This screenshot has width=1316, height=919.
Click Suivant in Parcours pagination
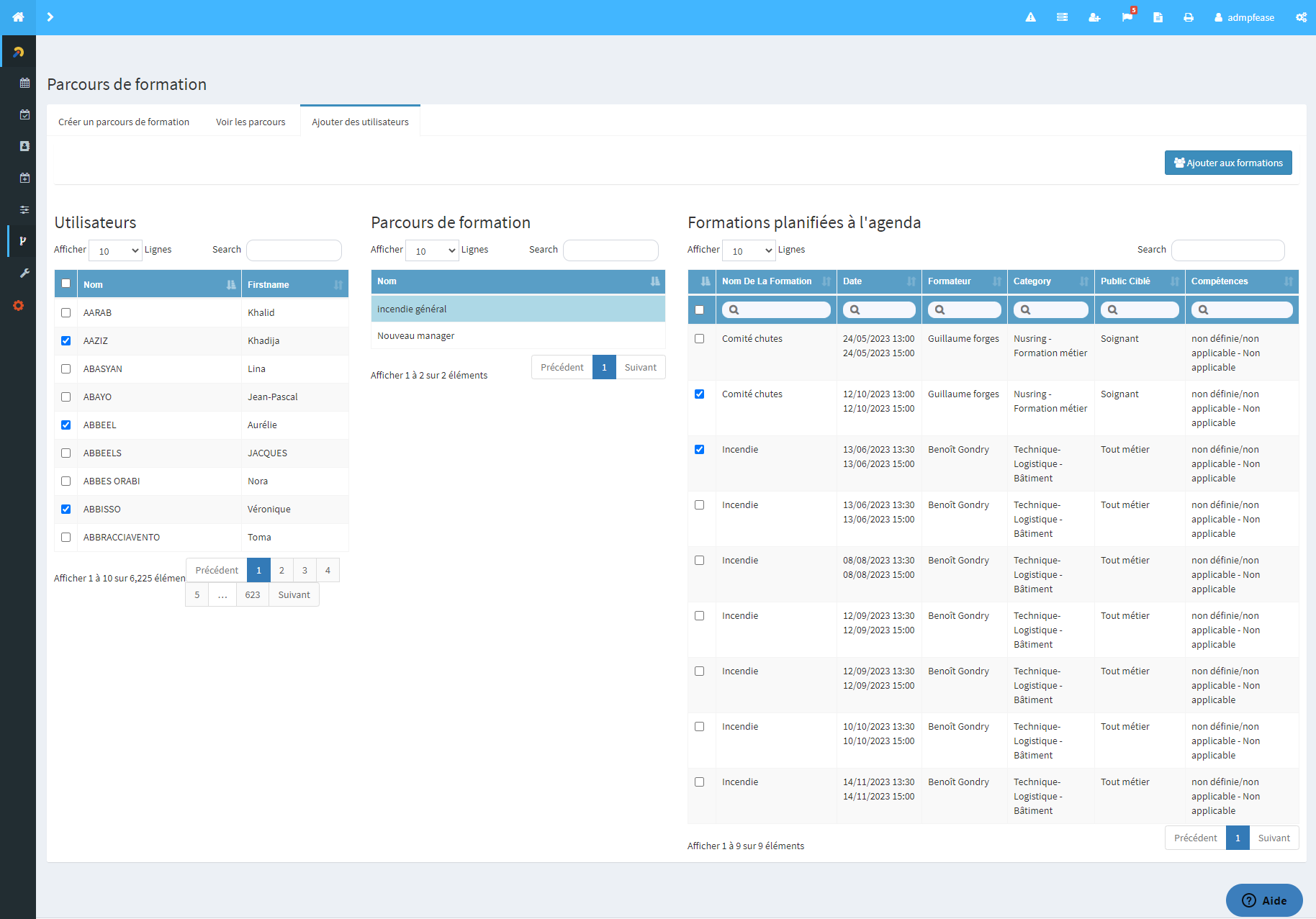coord(640,367)
